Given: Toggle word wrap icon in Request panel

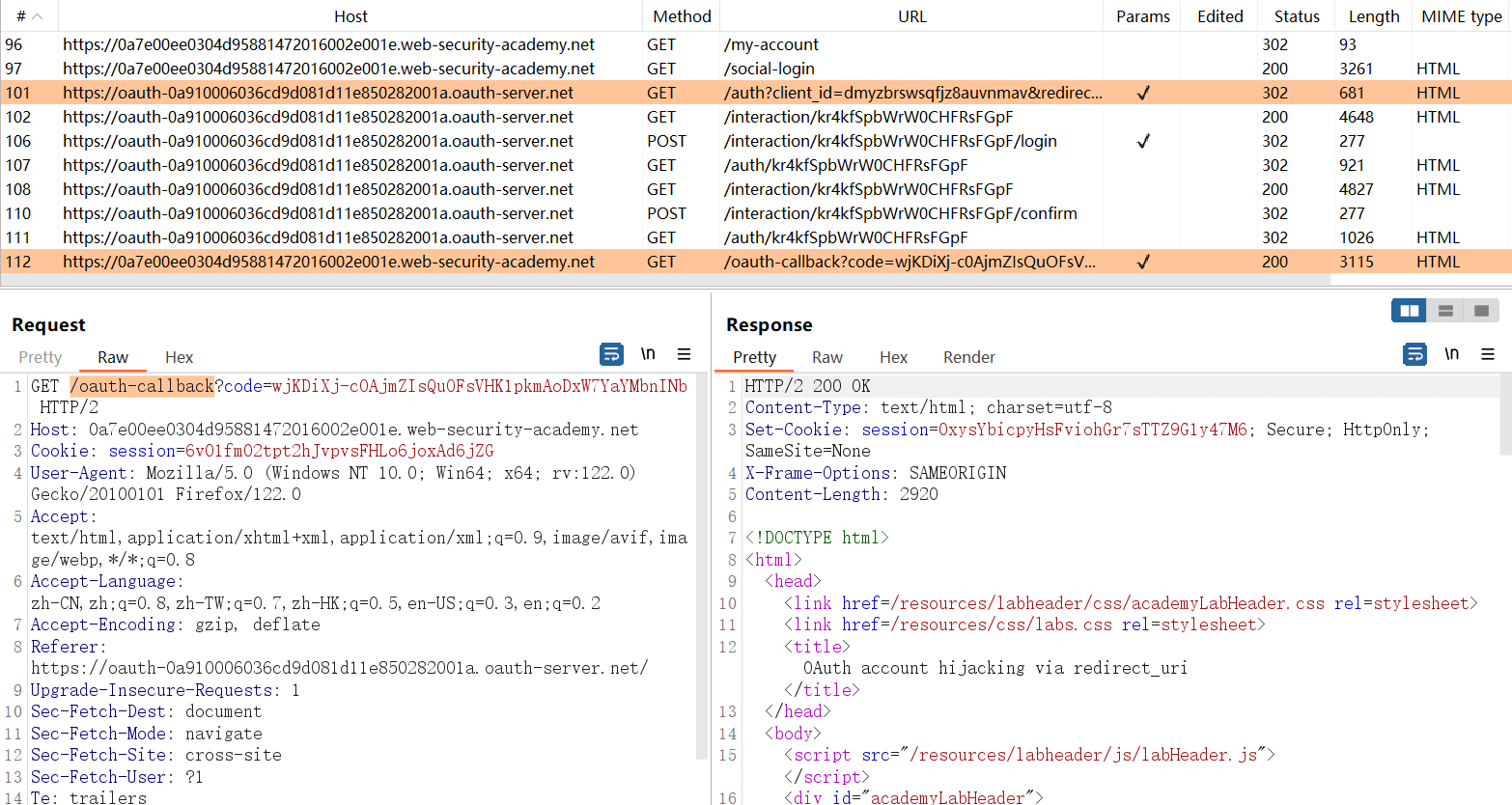Looking at the screenshot, I should coord(611,354).
